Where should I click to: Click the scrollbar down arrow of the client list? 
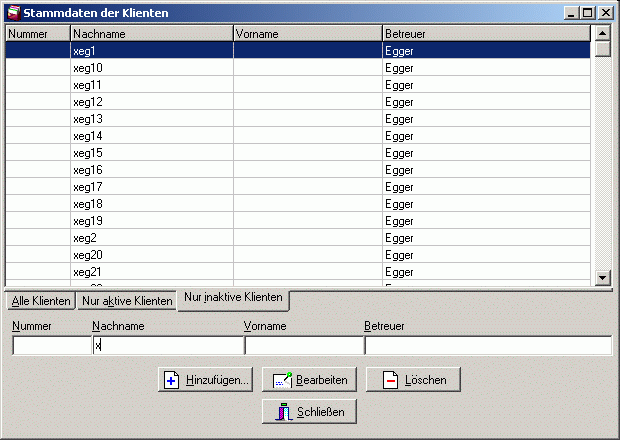(602, 278)
